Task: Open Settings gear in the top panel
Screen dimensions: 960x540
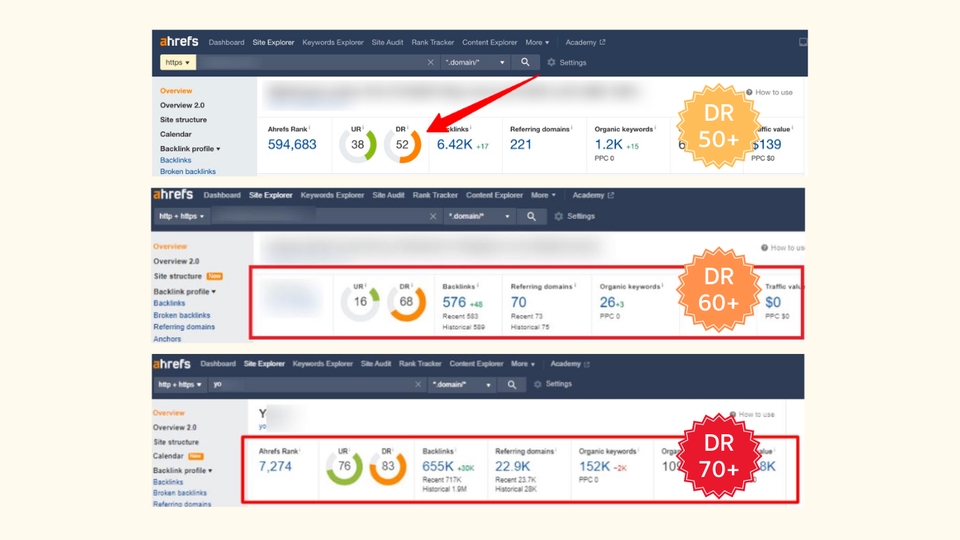Action: point(551,62)
